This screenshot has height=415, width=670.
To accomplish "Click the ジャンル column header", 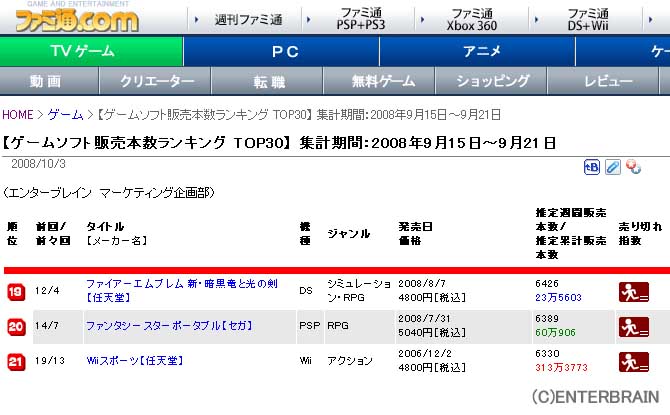I will coord(348,234).
